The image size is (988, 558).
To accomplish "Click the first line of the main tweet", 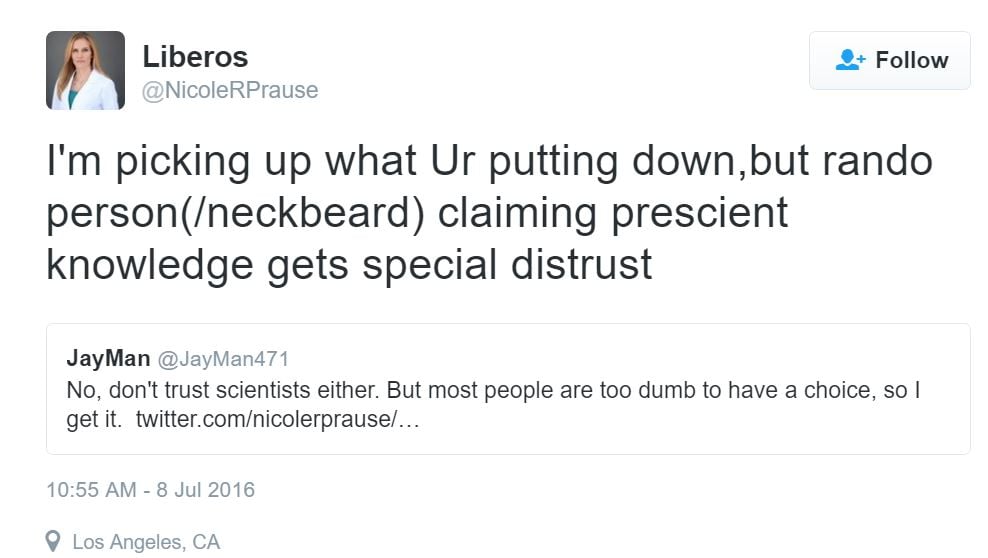I will (x=490, y=163).
